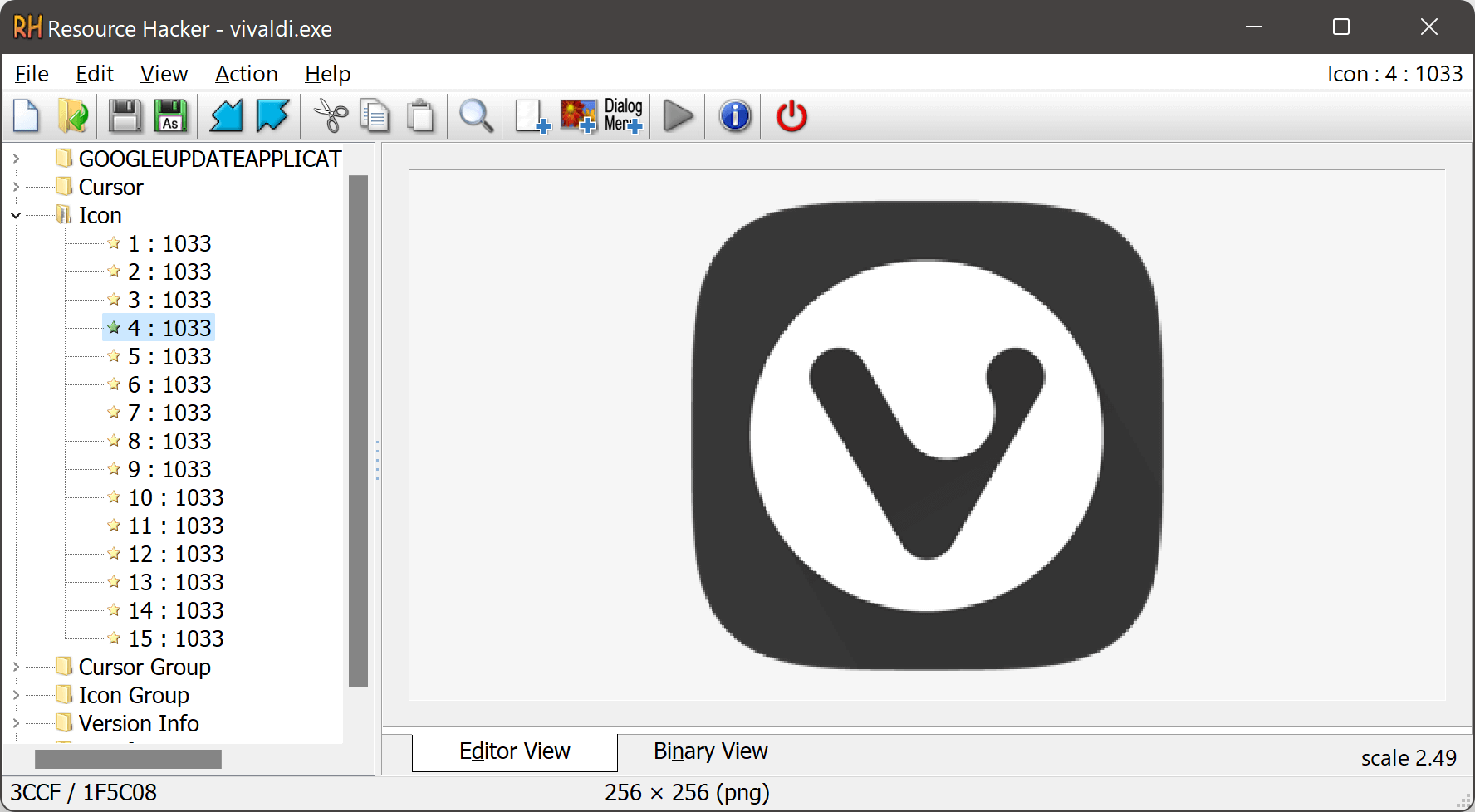This screenshot has height=812, width=1475.
Task: Expand the Icon Group node
Action: click(x=16, y=695)
